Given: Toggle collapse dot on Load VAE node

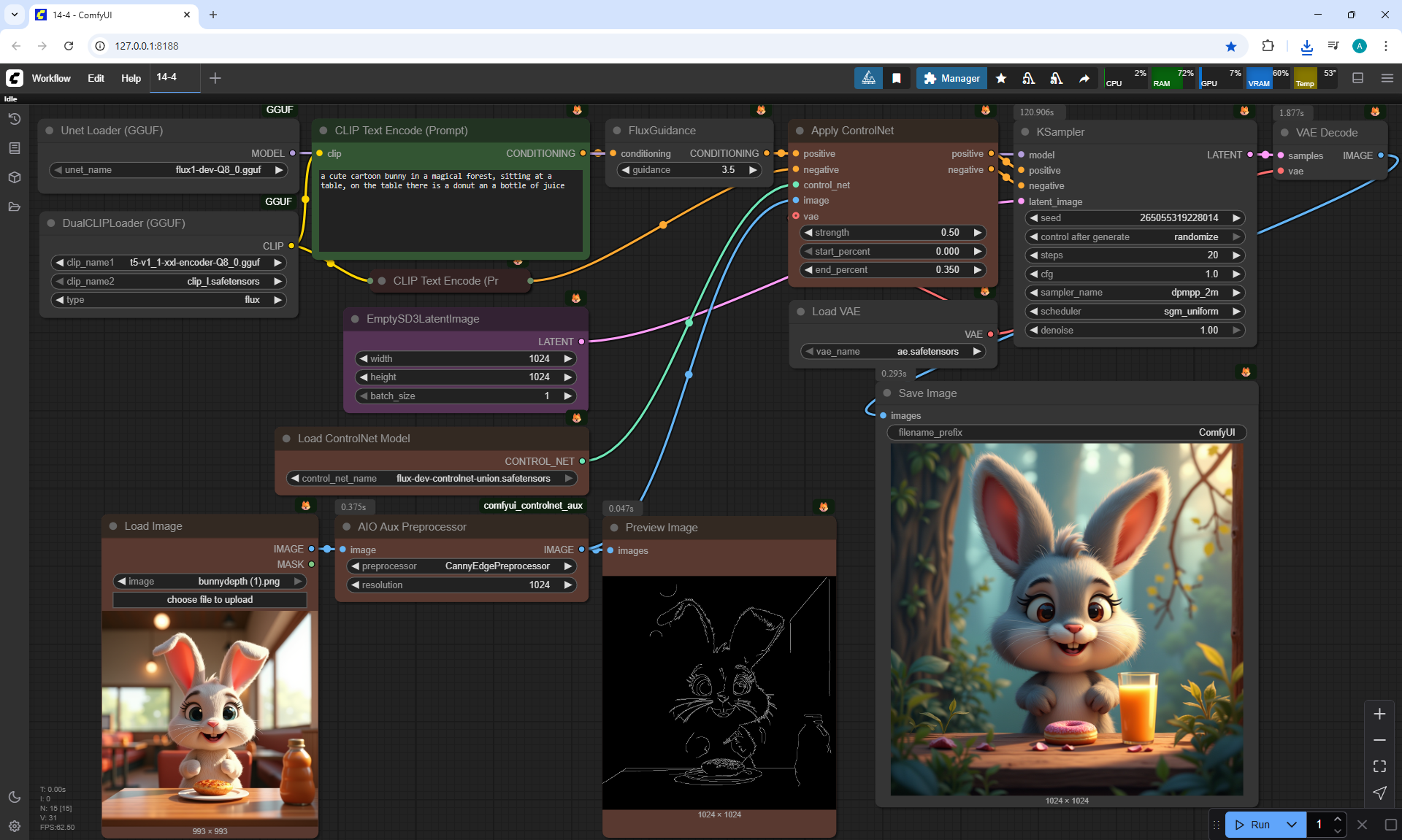Looking at the screenshot, I should 801,312.
